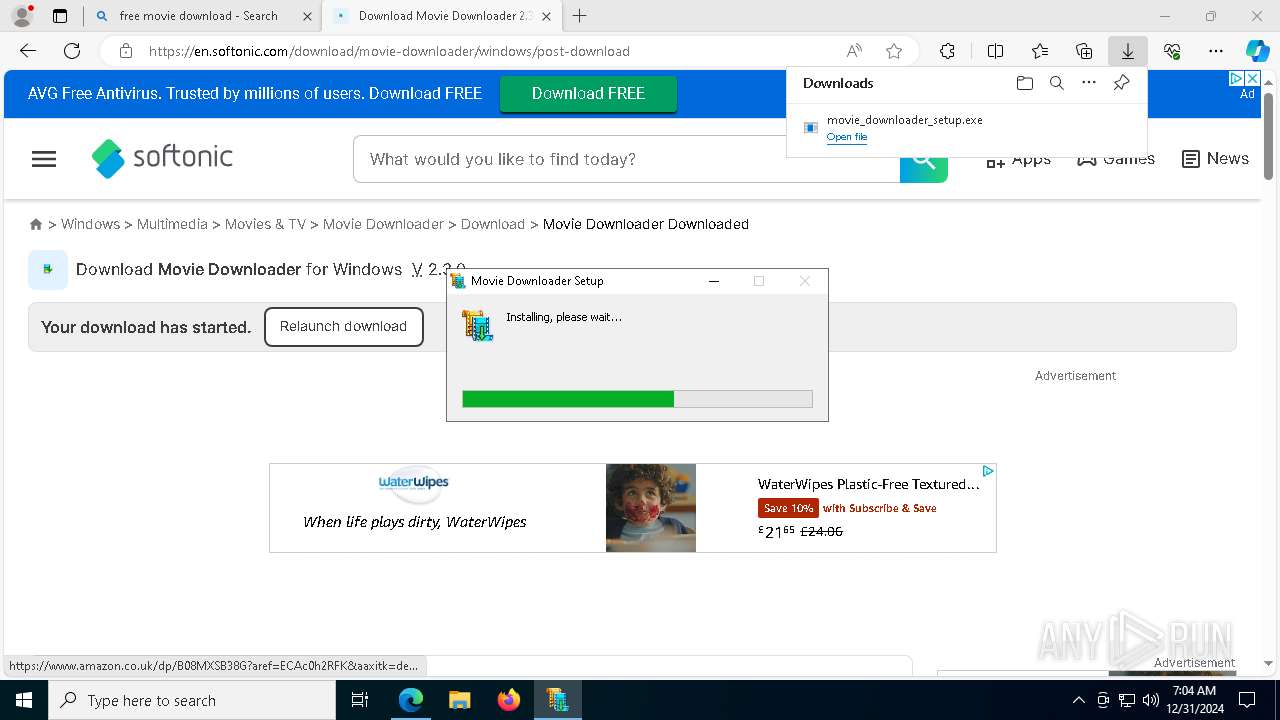Open a new browser tab

click(x=579, y=16)
